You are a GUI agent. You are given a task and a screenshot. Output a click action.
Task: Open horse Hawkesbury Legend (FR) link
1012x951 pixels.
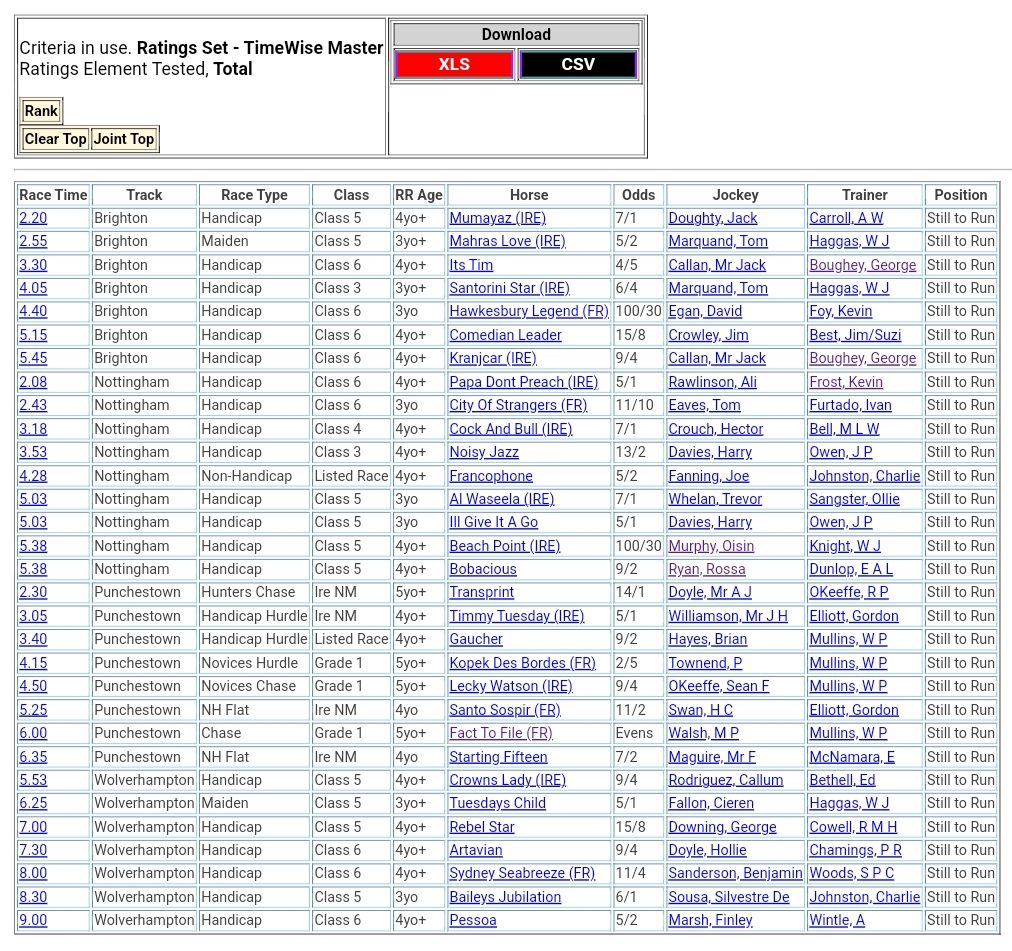pos(528,311)
